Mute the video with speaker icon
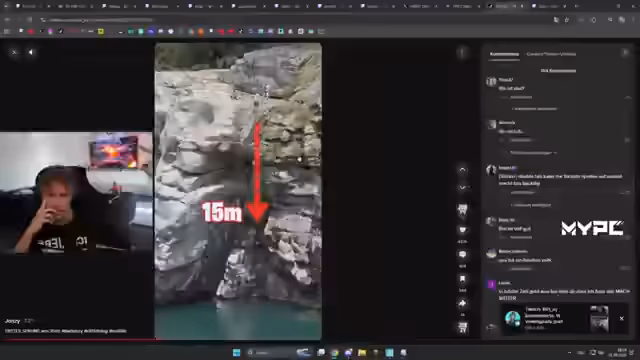The width and height of the screenshot is (640, 360). [31, 52]
